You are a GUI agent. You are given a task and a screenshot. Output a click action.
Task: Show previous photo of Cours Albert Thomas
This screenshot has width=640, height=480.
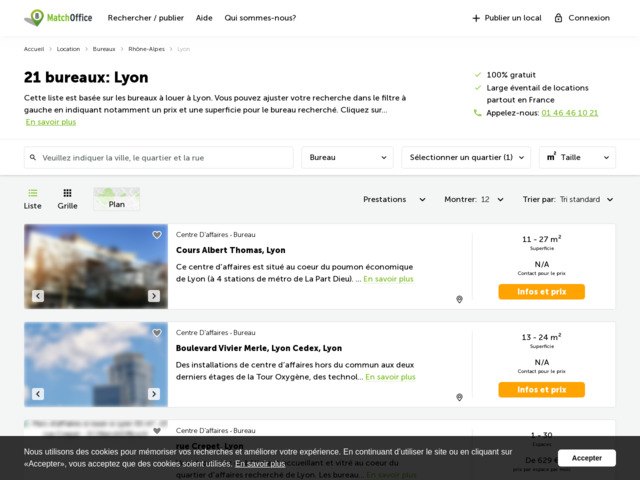tap(38, 296)
